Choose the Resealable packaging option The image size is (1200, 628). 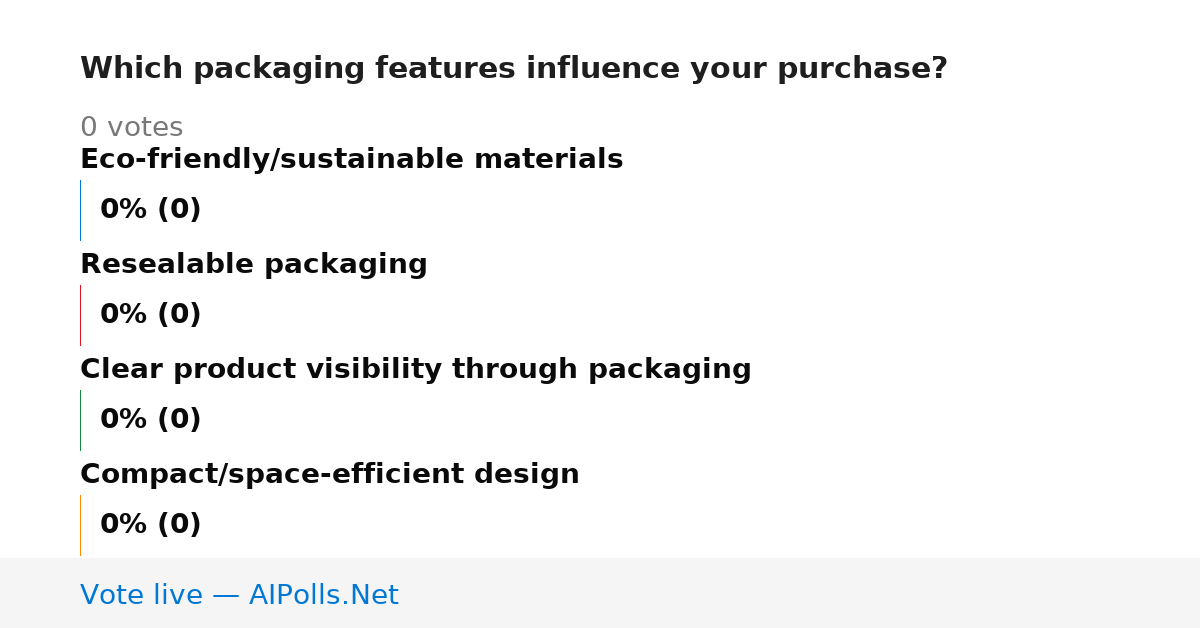pyautogui.click(x=253, y=265)
